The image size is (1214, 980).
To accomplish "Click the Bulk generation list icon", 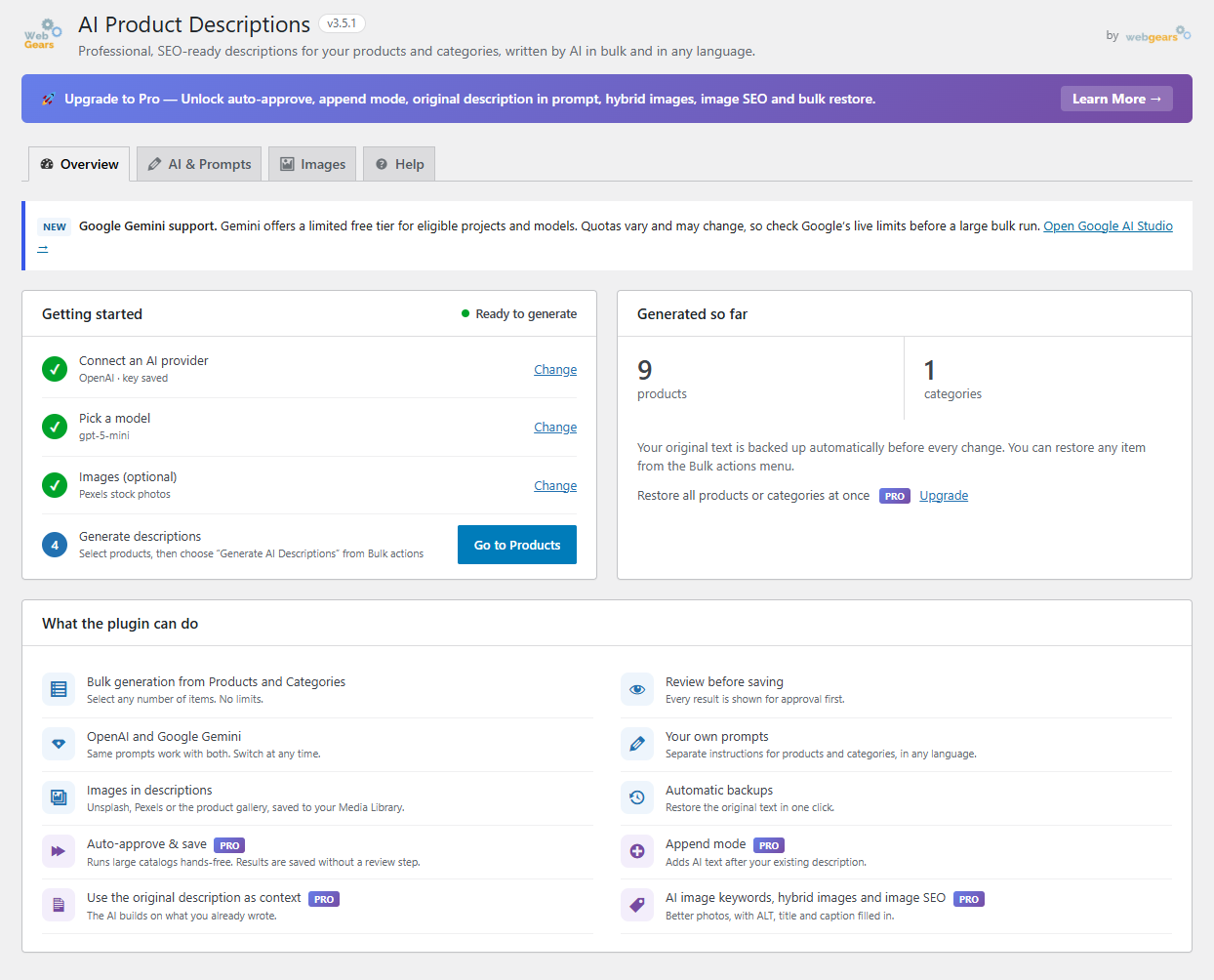I will (59, 689).
